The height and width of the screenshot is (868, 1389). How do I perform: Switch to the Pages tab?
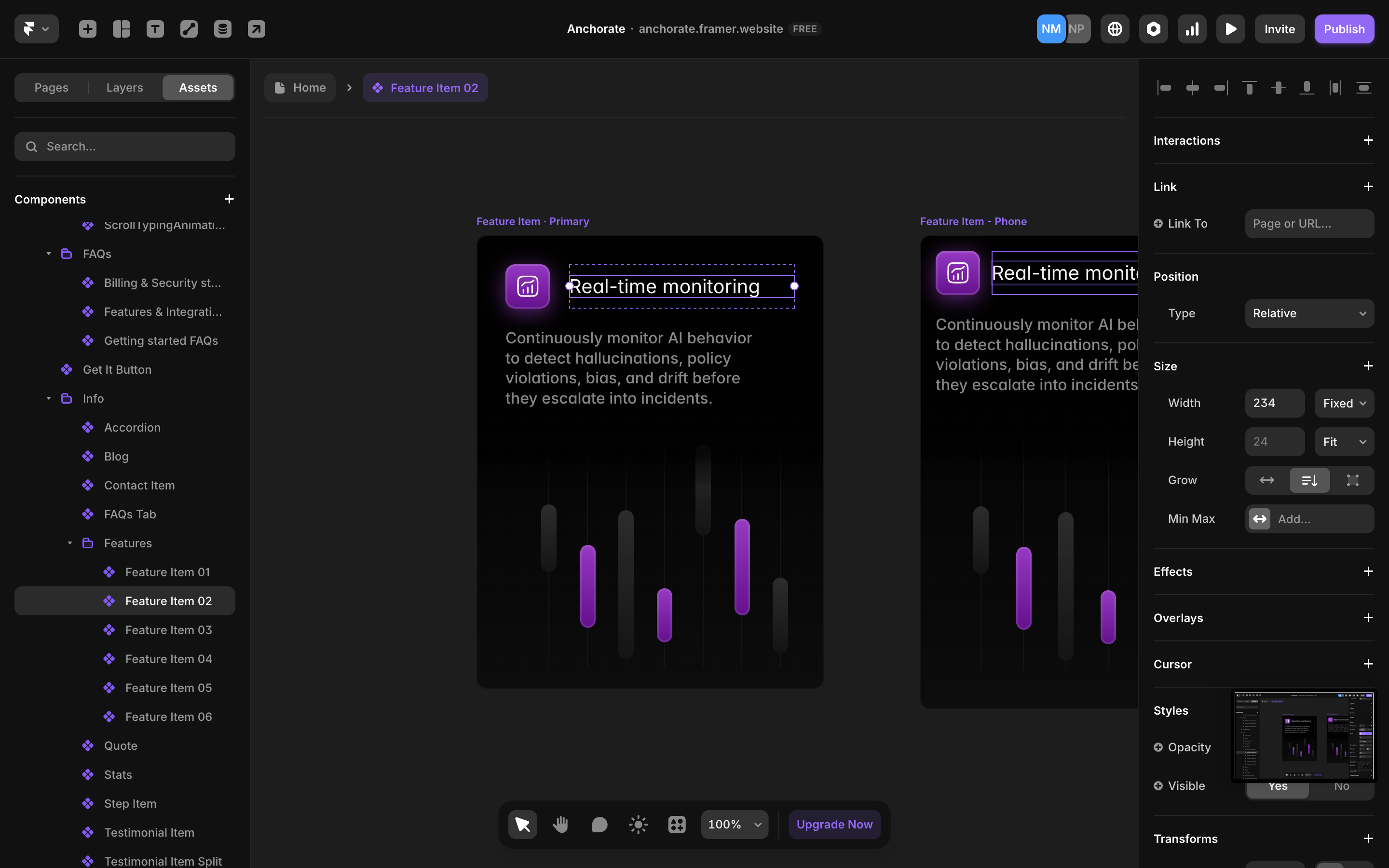click(51, 88)
